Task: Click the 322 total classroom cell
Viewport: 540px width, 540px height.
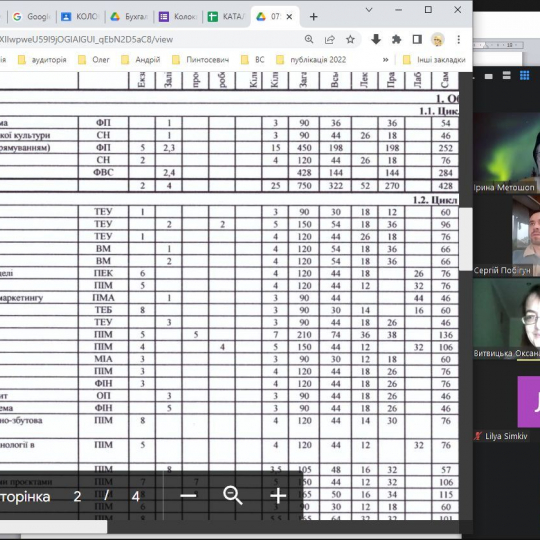Action: click(x=335, y=186)
